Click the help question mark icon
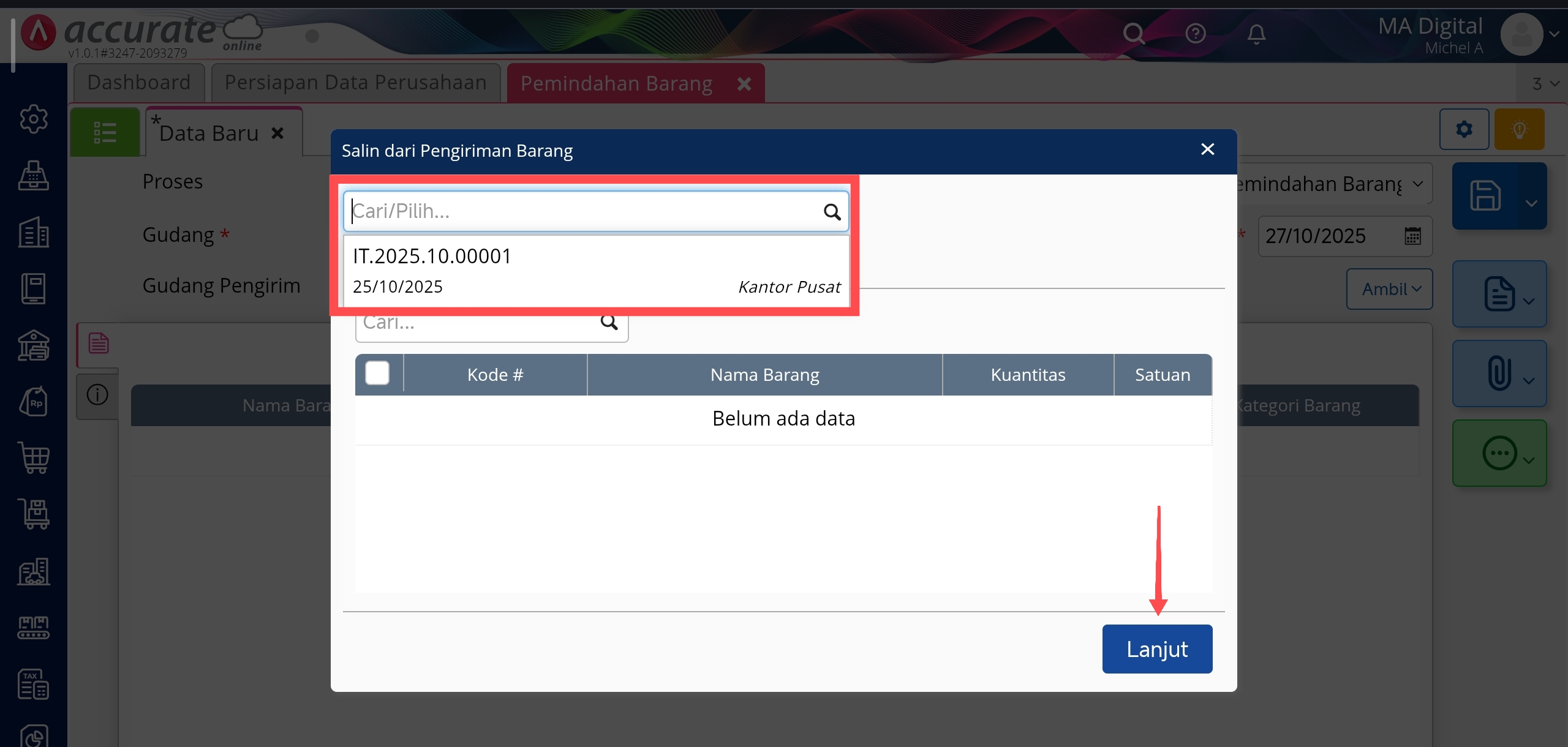1568x747 pixels. click(1195, 34)
